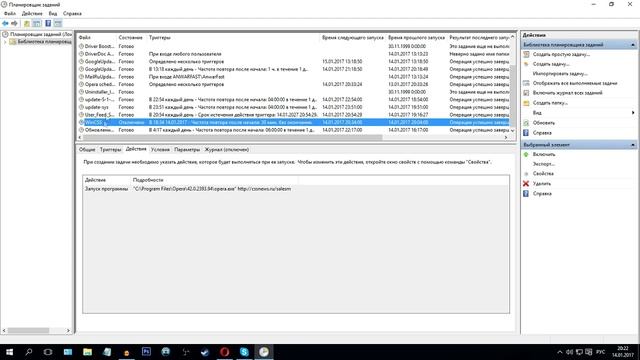
Task: Sort by Время прошлого запуска column
Action: [416, 38]
